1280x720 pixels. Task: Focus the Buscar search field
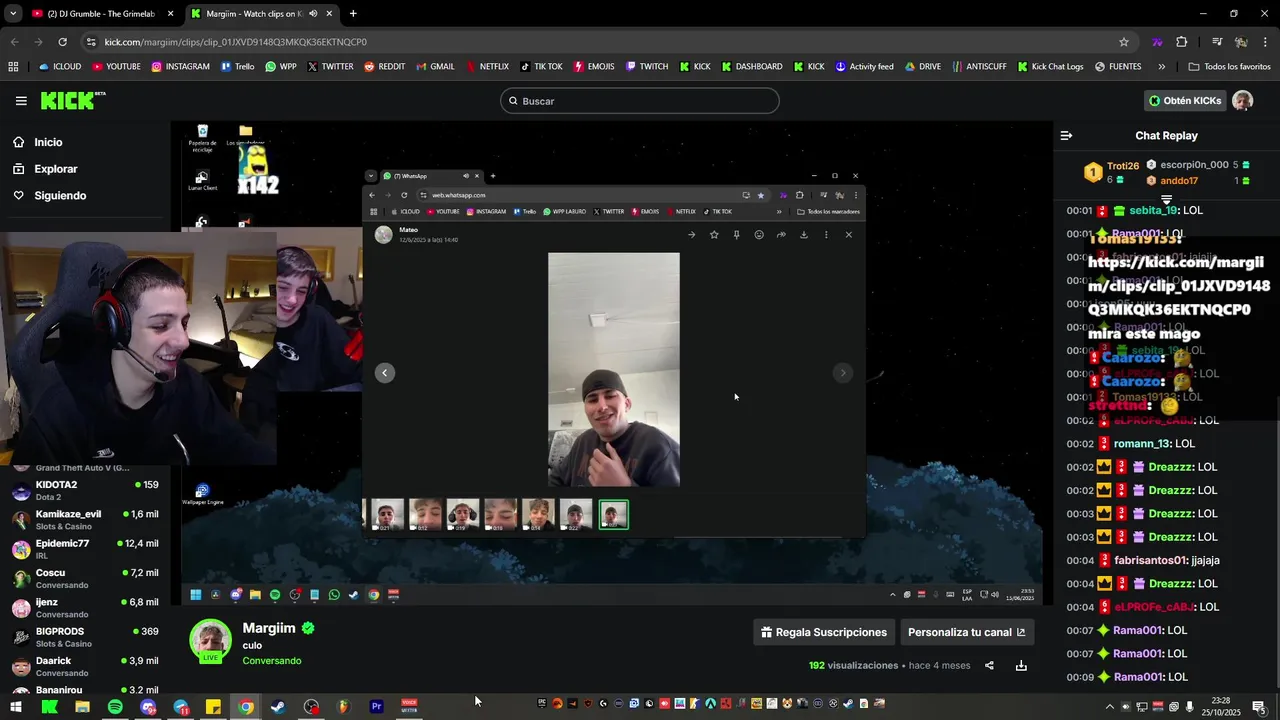click(640, 101)
